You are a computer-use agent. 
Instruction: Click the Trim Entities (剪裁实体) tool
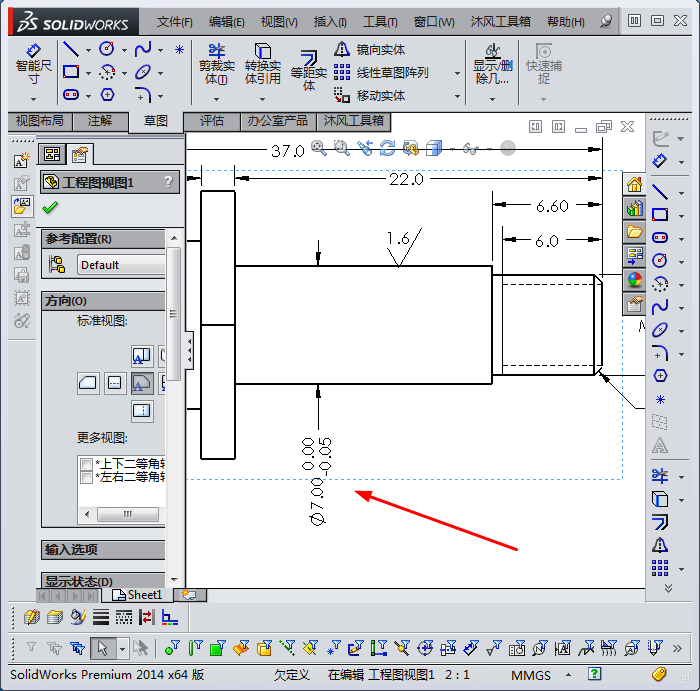click(x=216, y=64)
